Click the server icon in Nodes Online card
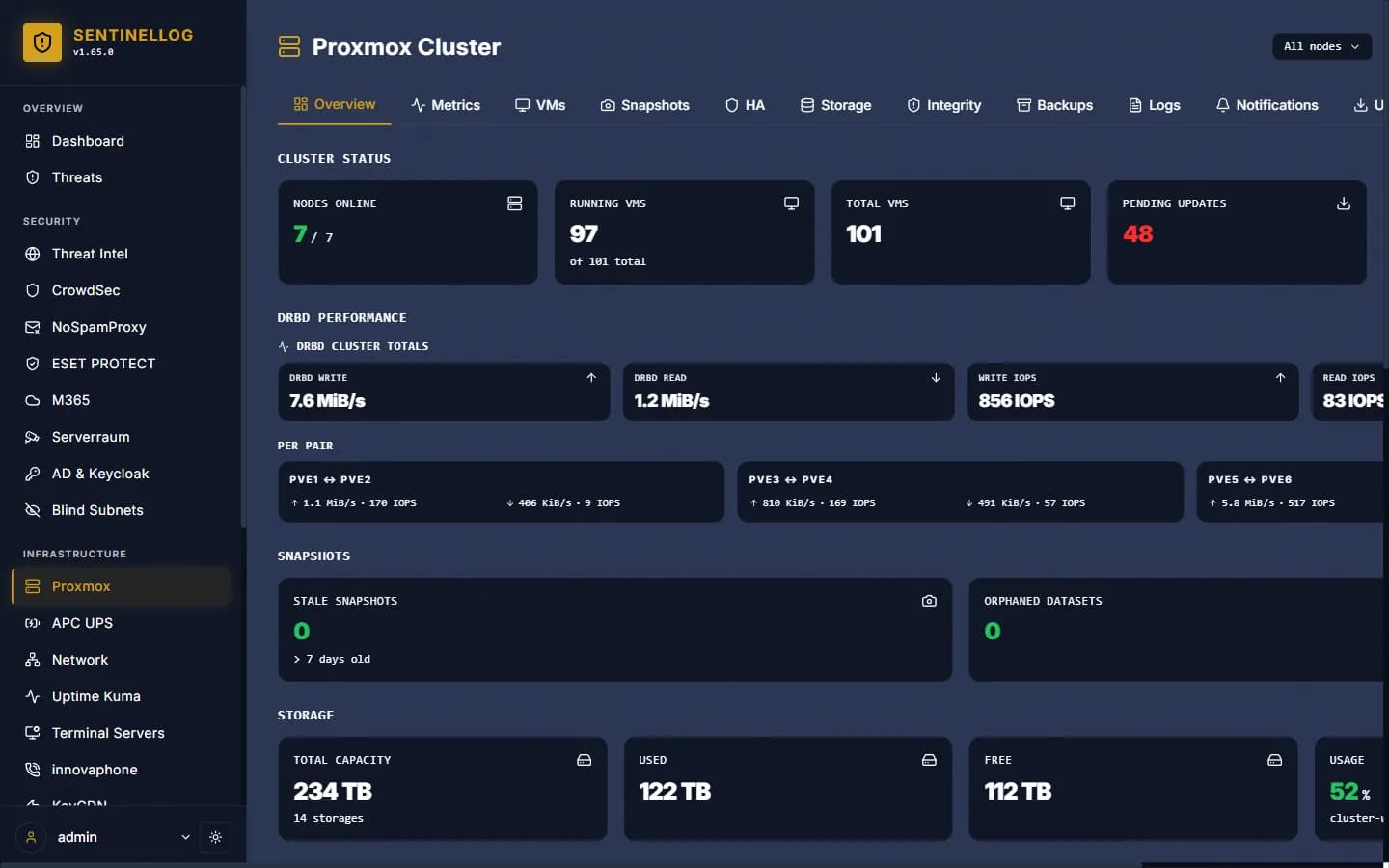Viewport: 1389px width, 868px height. click(514, 203)
